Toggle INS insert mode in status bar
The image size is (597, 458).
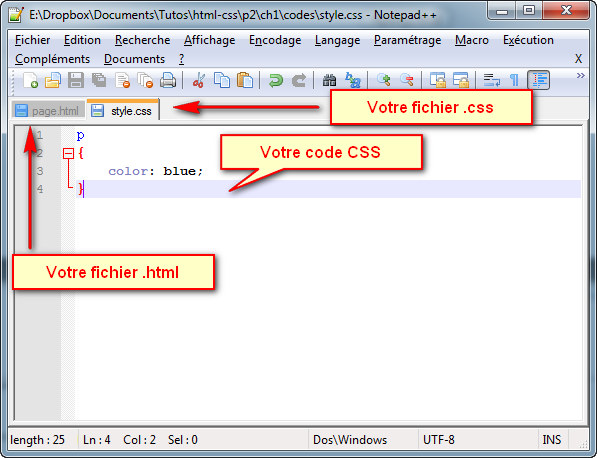point(552,440)
